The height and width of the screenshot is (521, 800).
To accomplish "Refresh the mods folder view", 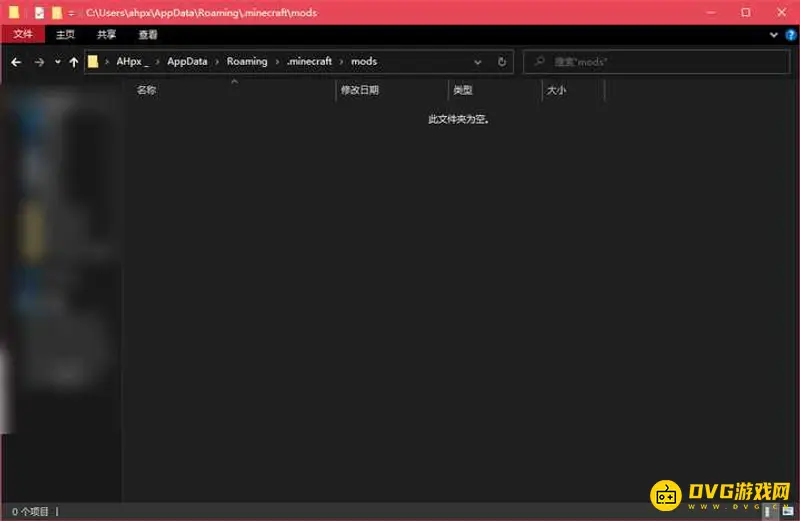I will pos(502,62).
